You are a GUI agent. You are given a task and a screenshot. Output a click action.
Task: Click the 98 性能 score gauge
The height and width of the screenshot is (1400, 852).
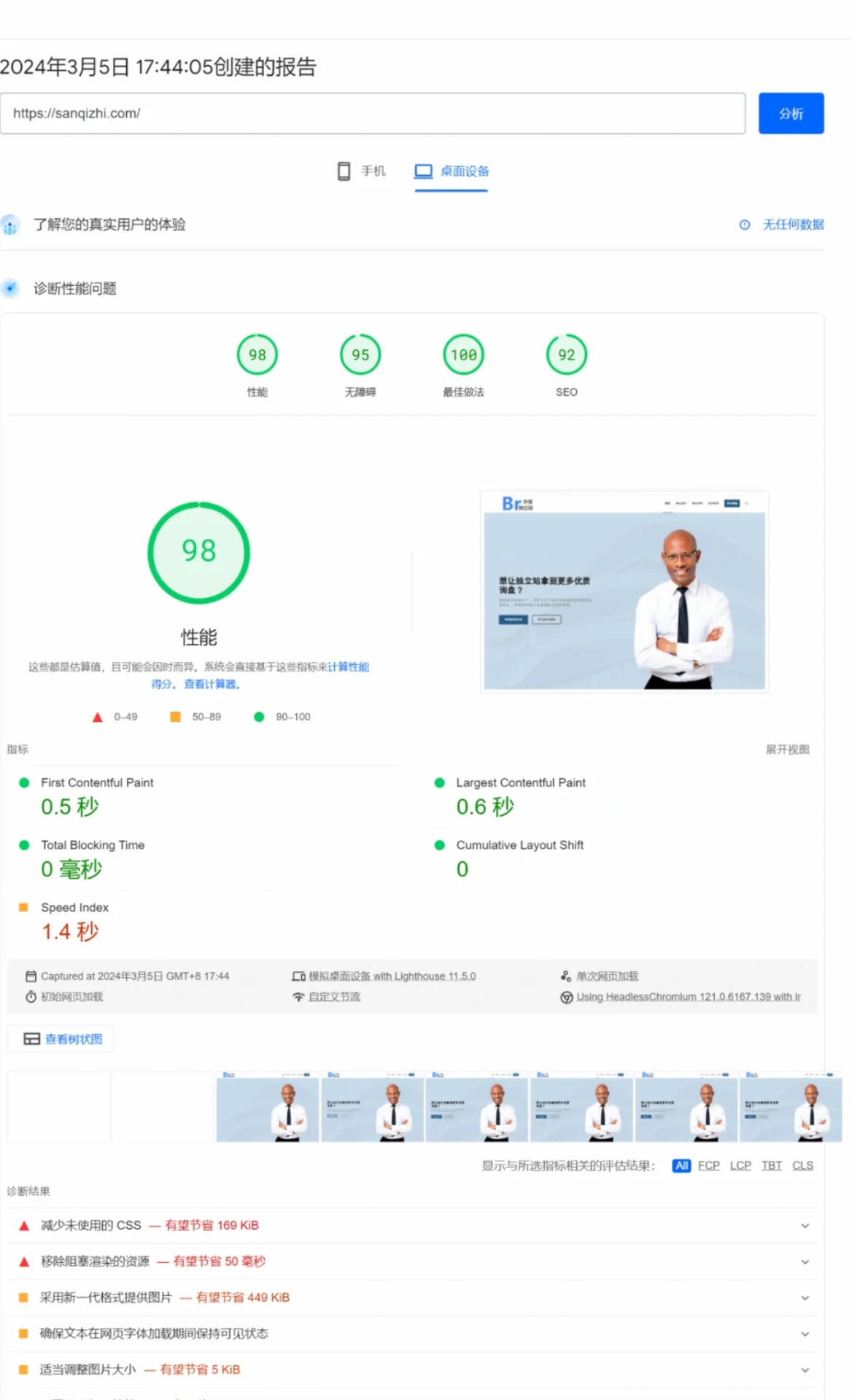click(257, 355)
